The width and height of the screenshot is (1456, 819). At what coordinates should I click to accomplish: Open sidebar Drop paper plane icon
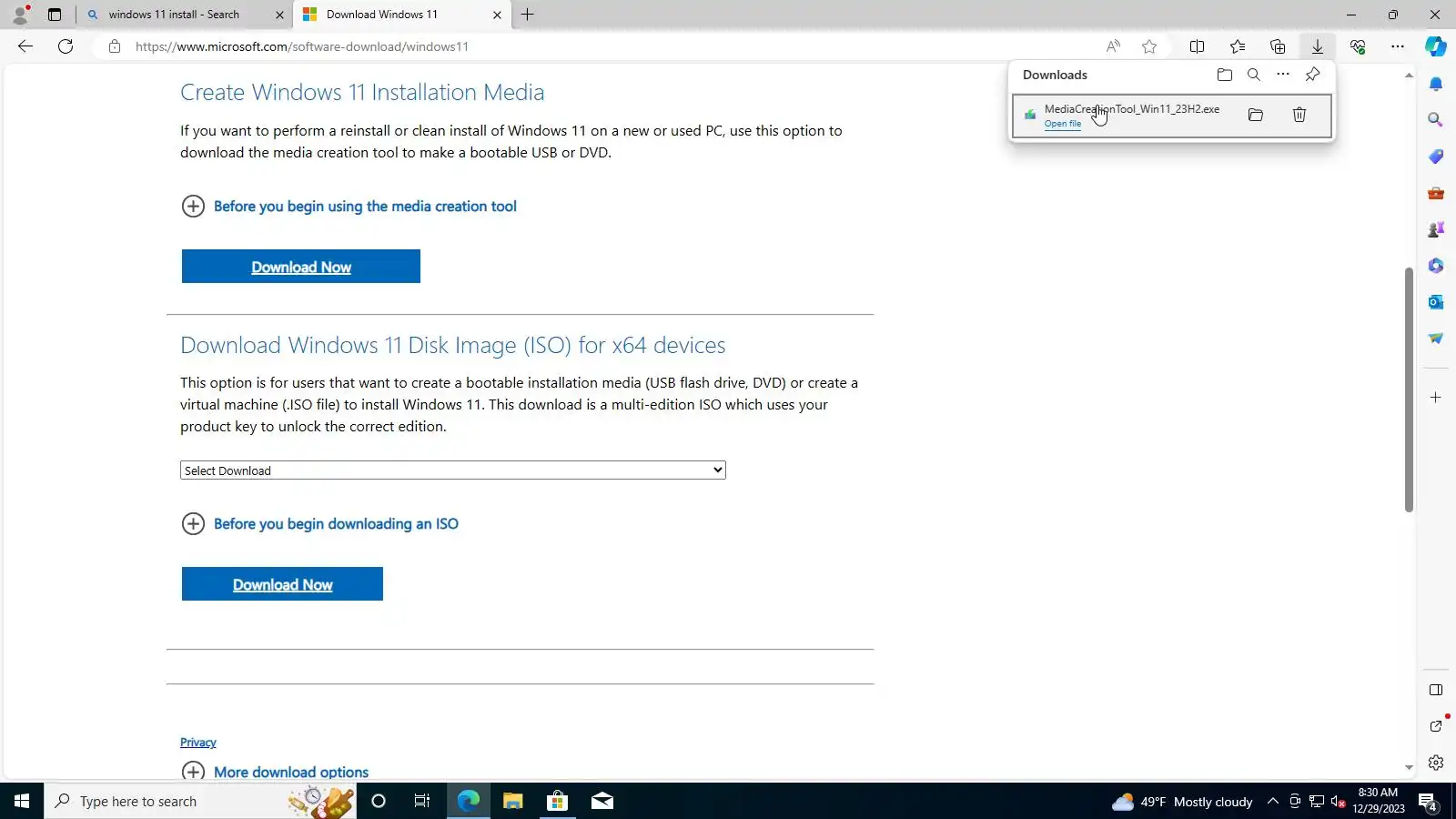click(x=1436, y=339)
